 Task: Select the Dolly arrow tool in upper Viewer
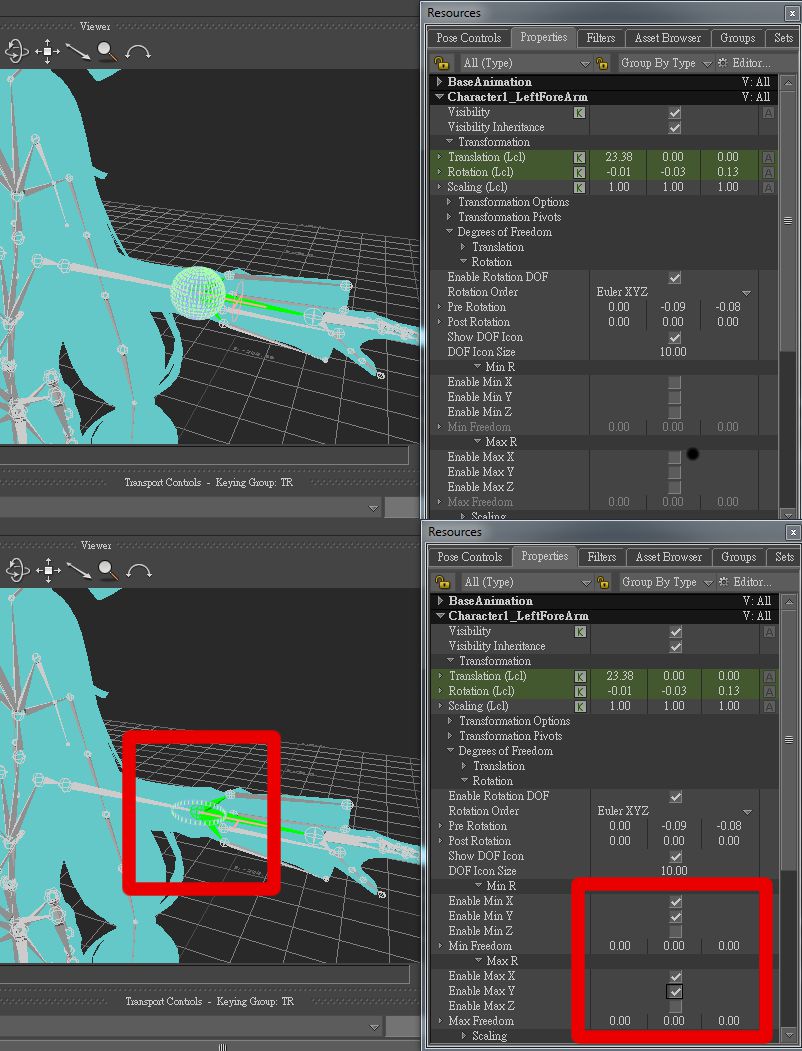click(78, 52)
